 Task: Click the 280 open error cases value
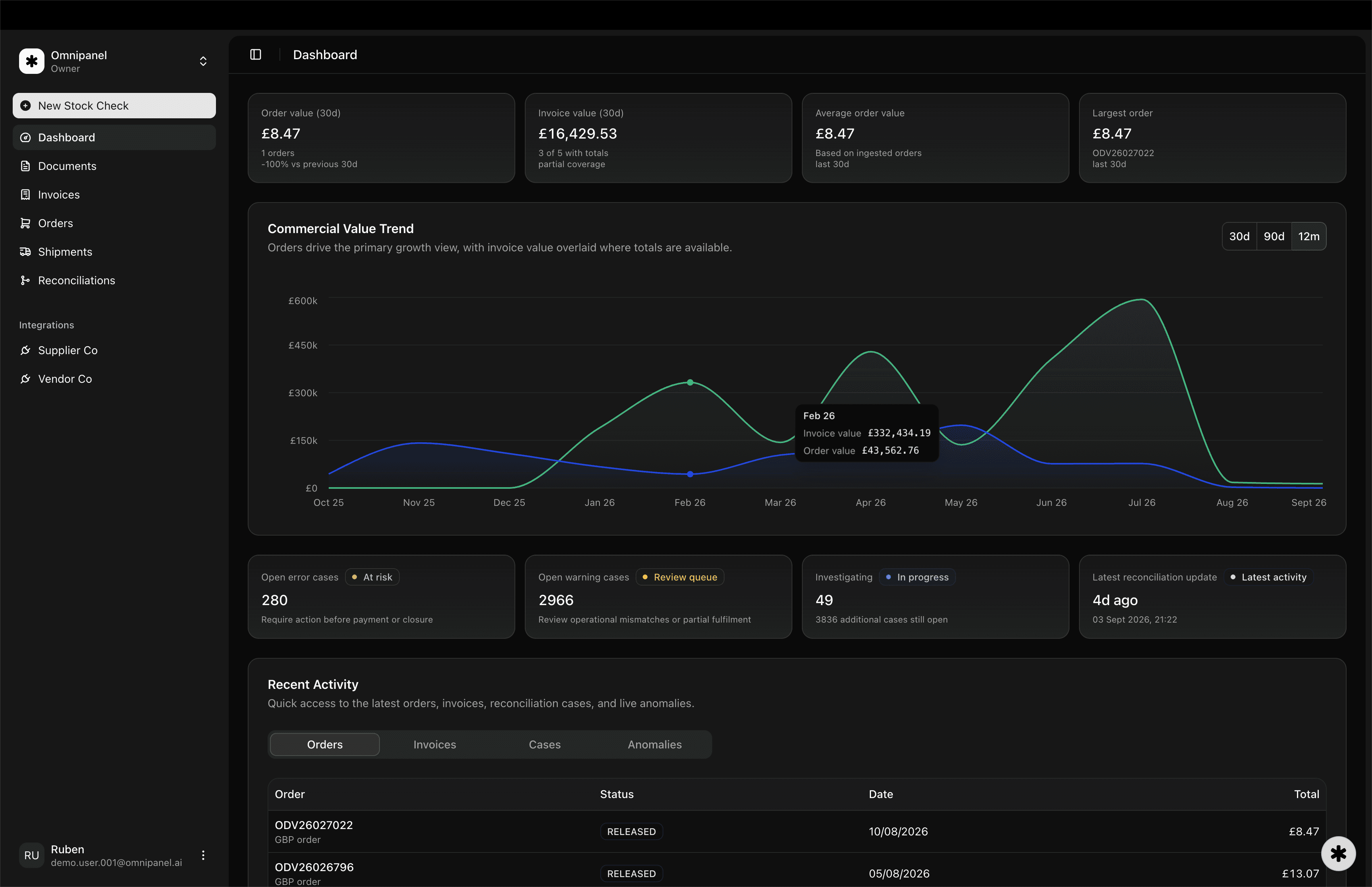coord(274,600)
